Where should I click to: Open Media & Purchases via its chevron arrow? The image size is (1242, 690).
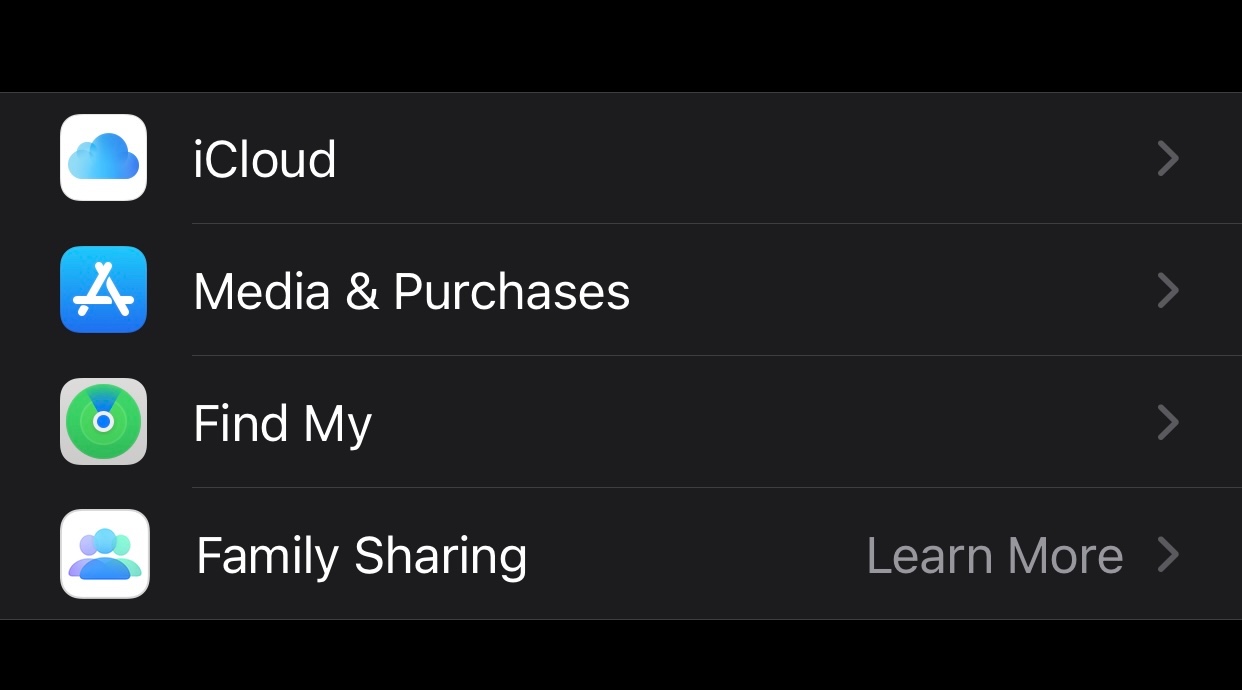(1168, 290)
